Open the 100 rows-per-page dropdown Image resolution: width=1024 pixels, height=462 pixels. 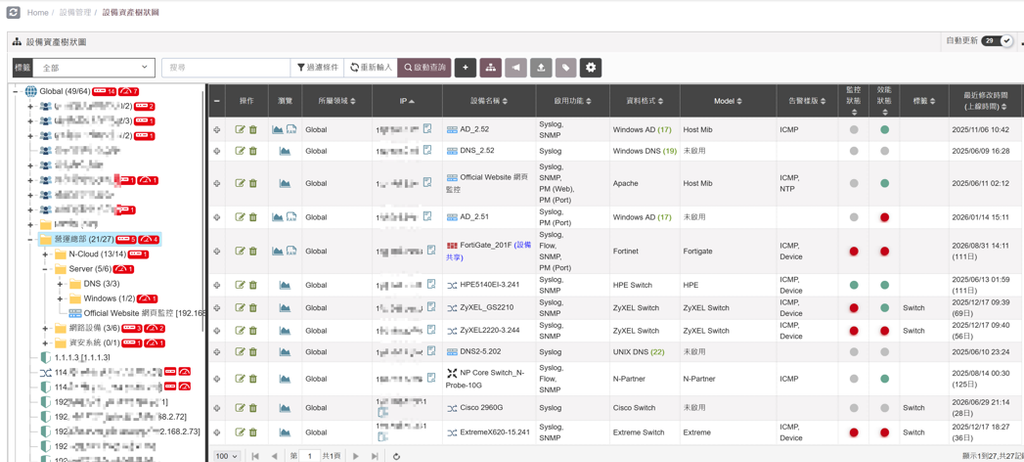[x=227, y=455]
